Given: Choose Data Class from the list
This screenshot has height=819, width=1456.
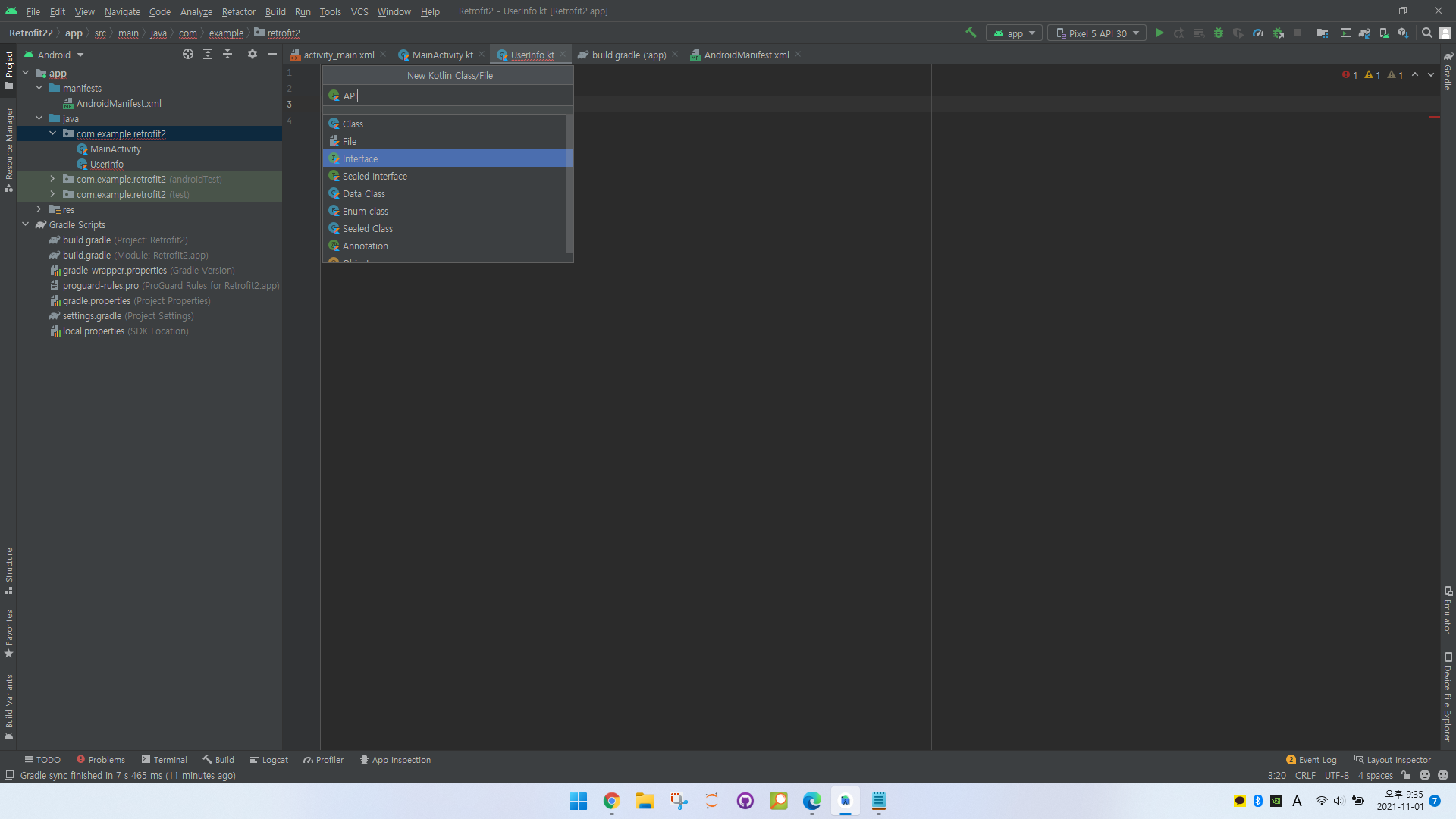Looking at the screenshot, I should [x=363, y=193].
